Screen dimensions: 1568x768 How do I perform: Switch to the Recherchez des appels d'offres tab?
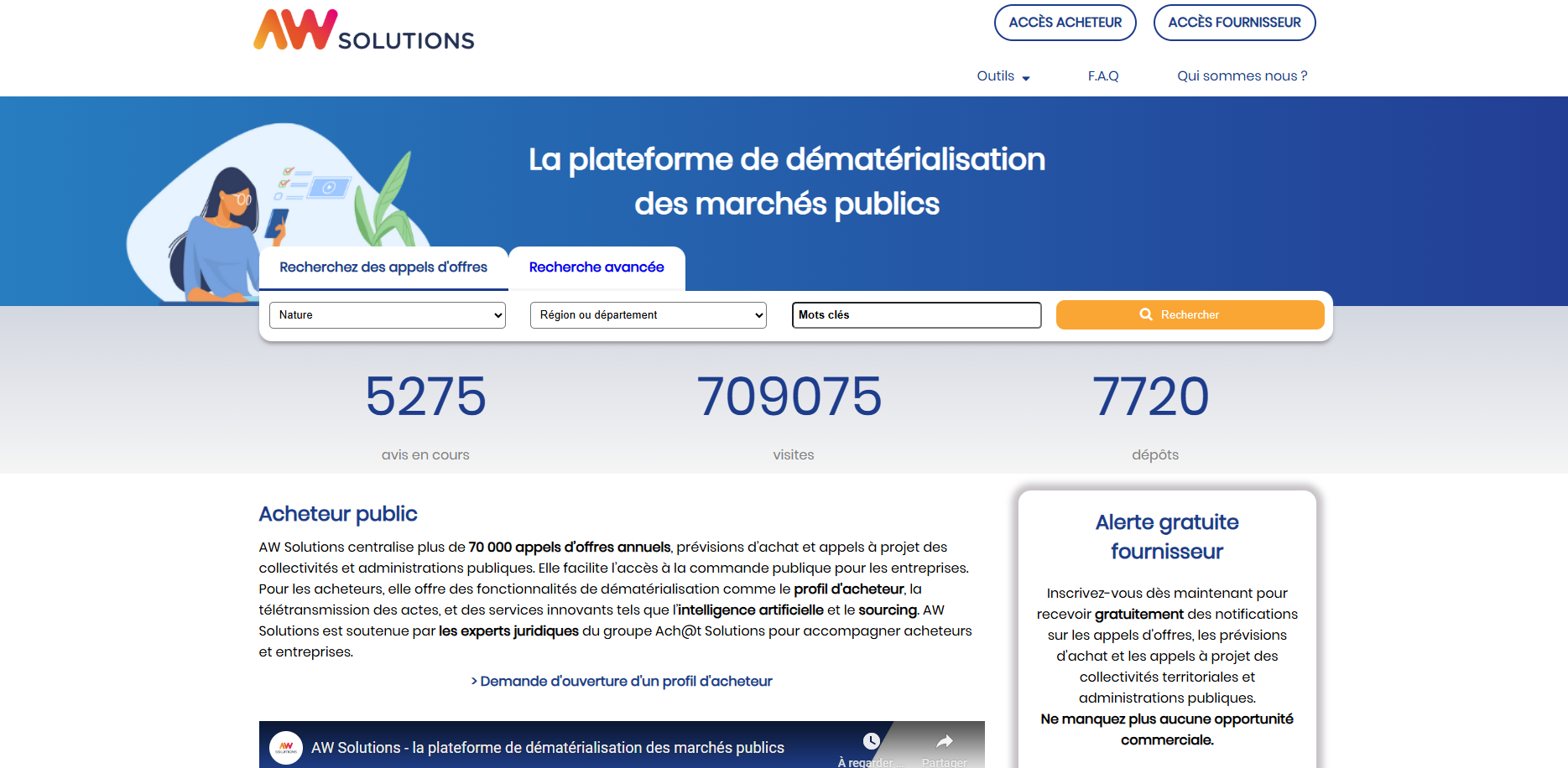[x=383, y=267]
